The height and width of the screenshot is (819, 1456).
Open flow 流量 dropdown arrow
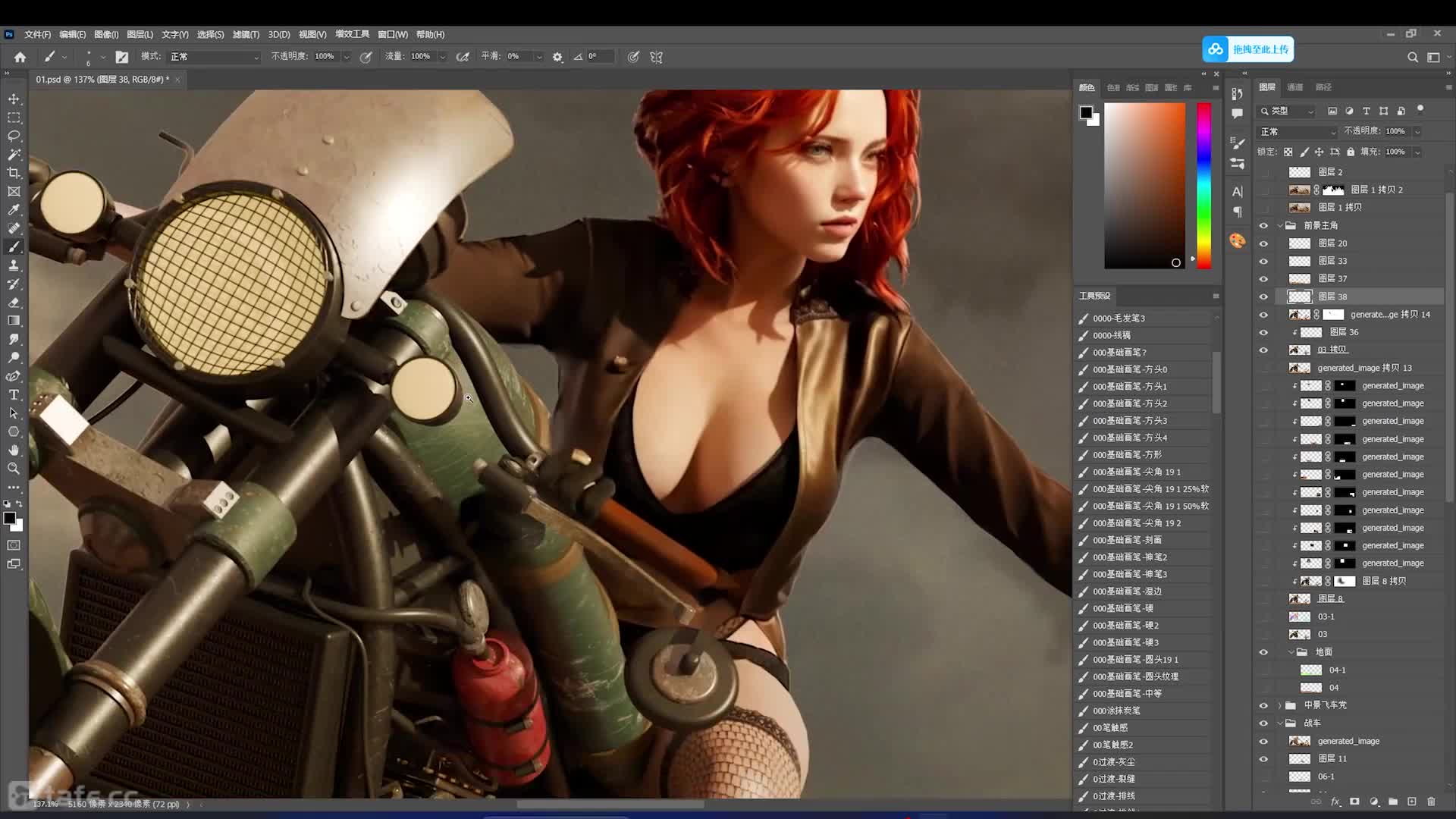pyautogui.click(x=443, y=57)
